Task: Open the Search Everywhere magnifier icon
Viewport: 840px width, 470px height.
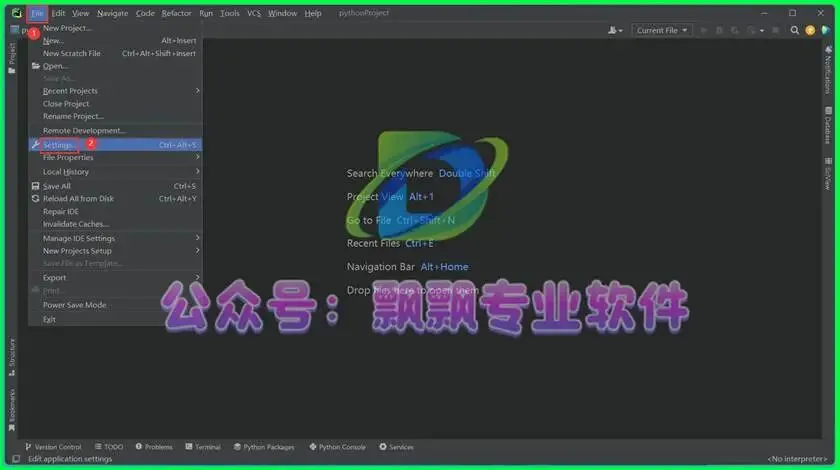Action: coord(794,31)
